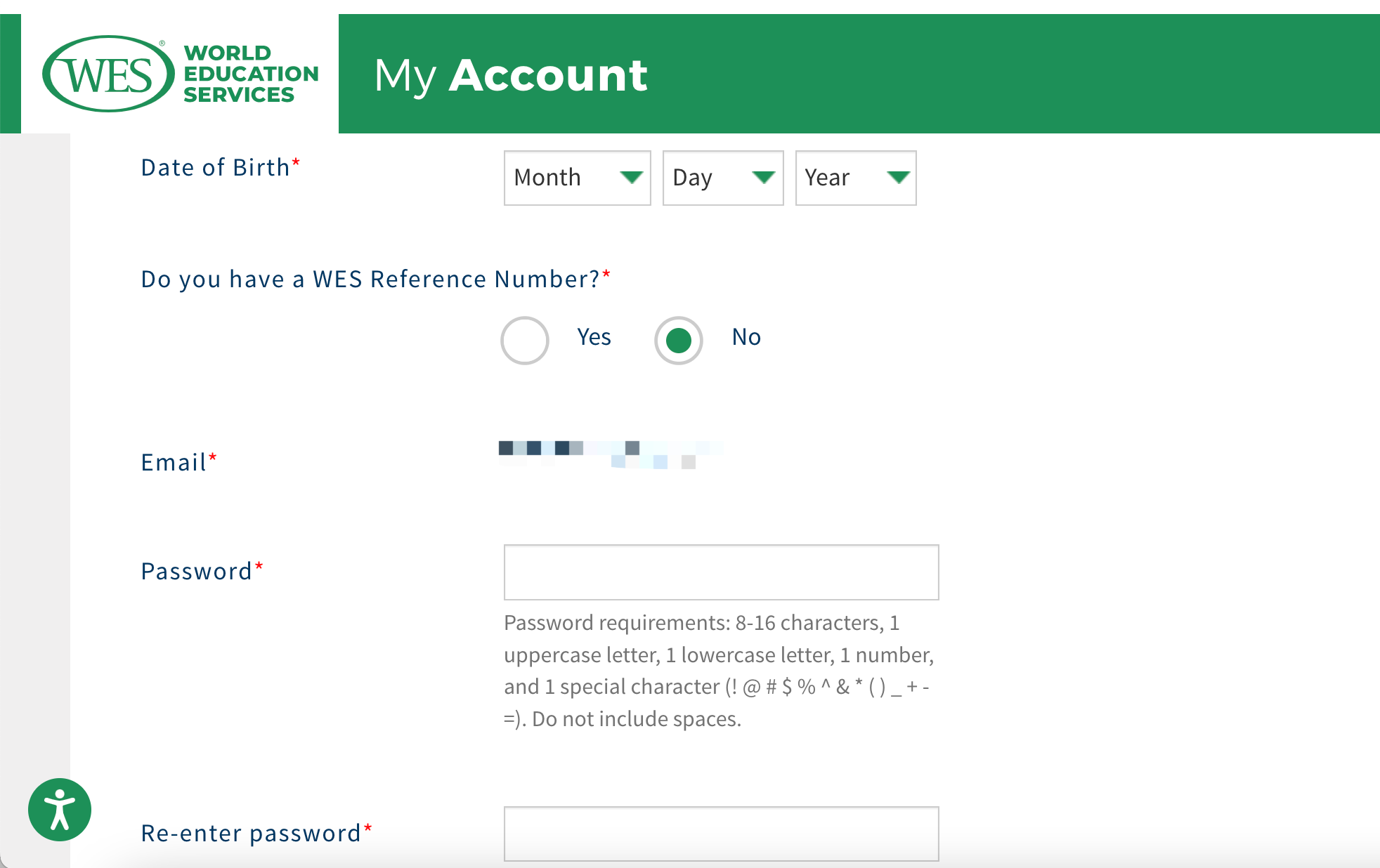Screen dimensions: 1380x868
Task: Click the Password field label
Action: click(x=197, y=572)
